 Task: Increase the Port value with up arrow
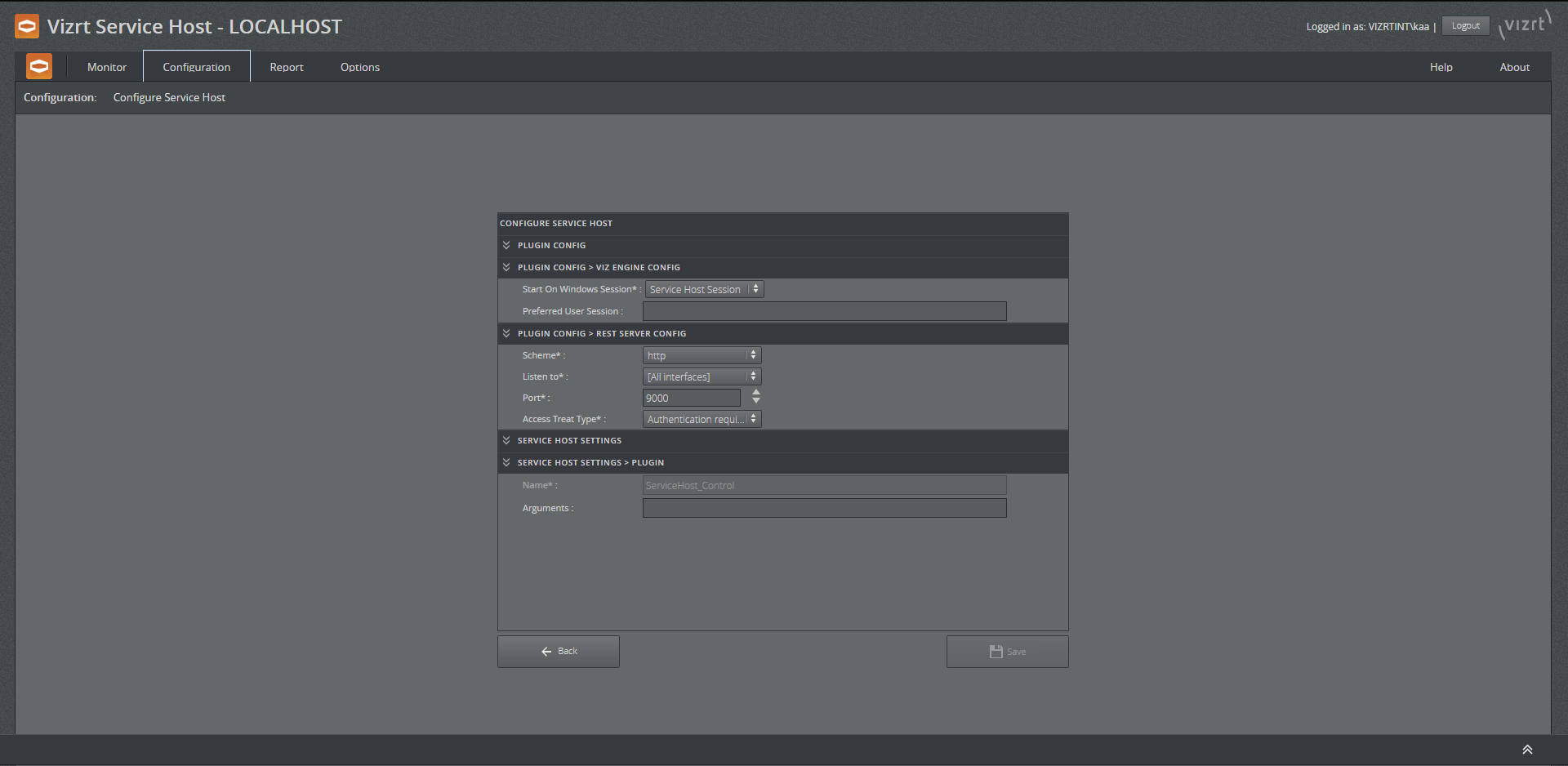click(x=756, y=393)
